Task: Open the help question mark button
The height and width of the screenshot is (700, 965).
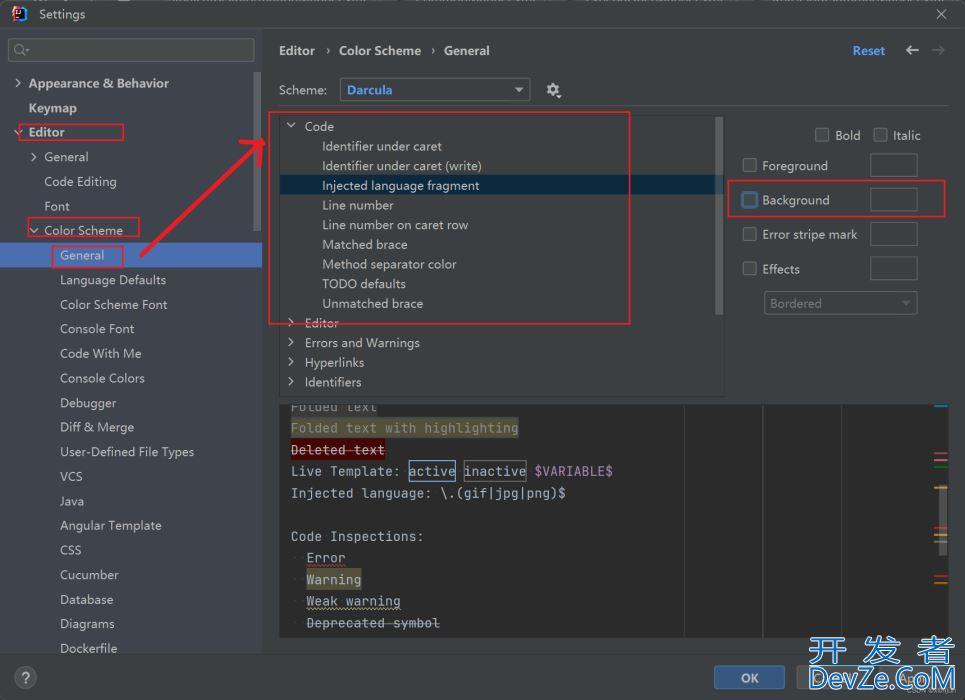Action: coord(25,678)
